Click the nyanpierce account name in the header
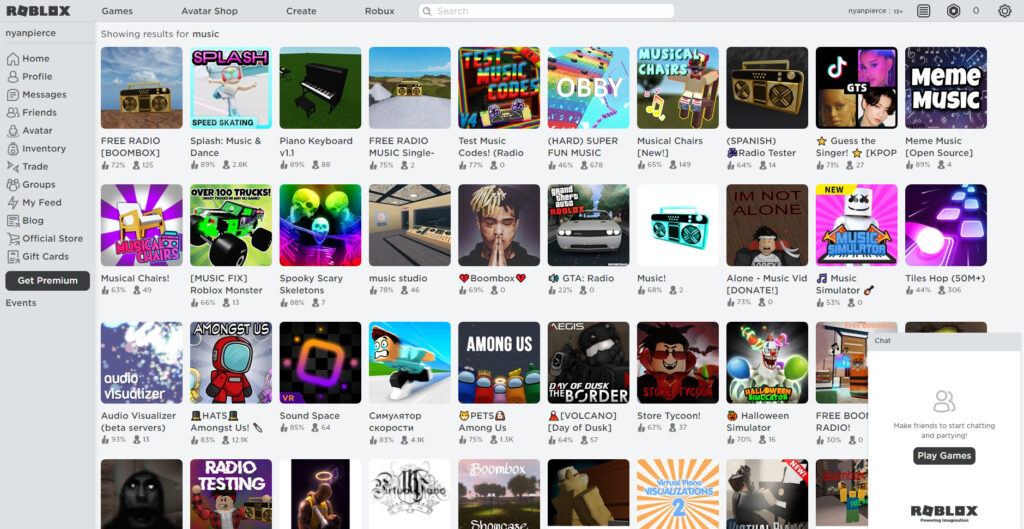The width and height of the screenshot is (1024, 529). (868, 11)
